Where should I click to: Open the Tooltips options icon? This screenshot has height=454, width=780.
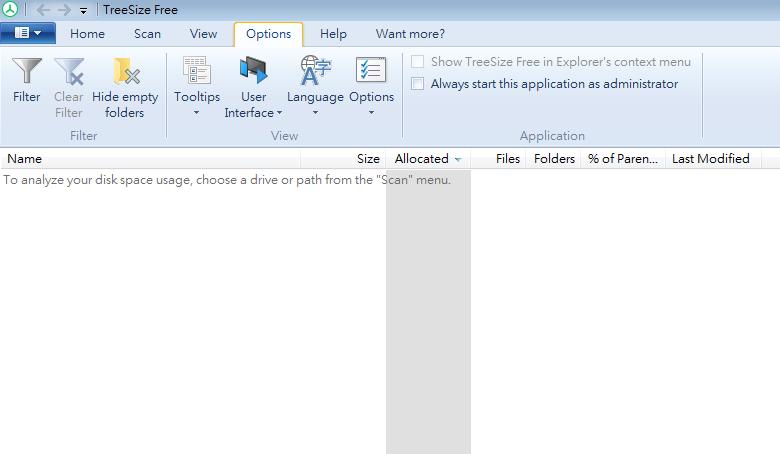(197, 70)
